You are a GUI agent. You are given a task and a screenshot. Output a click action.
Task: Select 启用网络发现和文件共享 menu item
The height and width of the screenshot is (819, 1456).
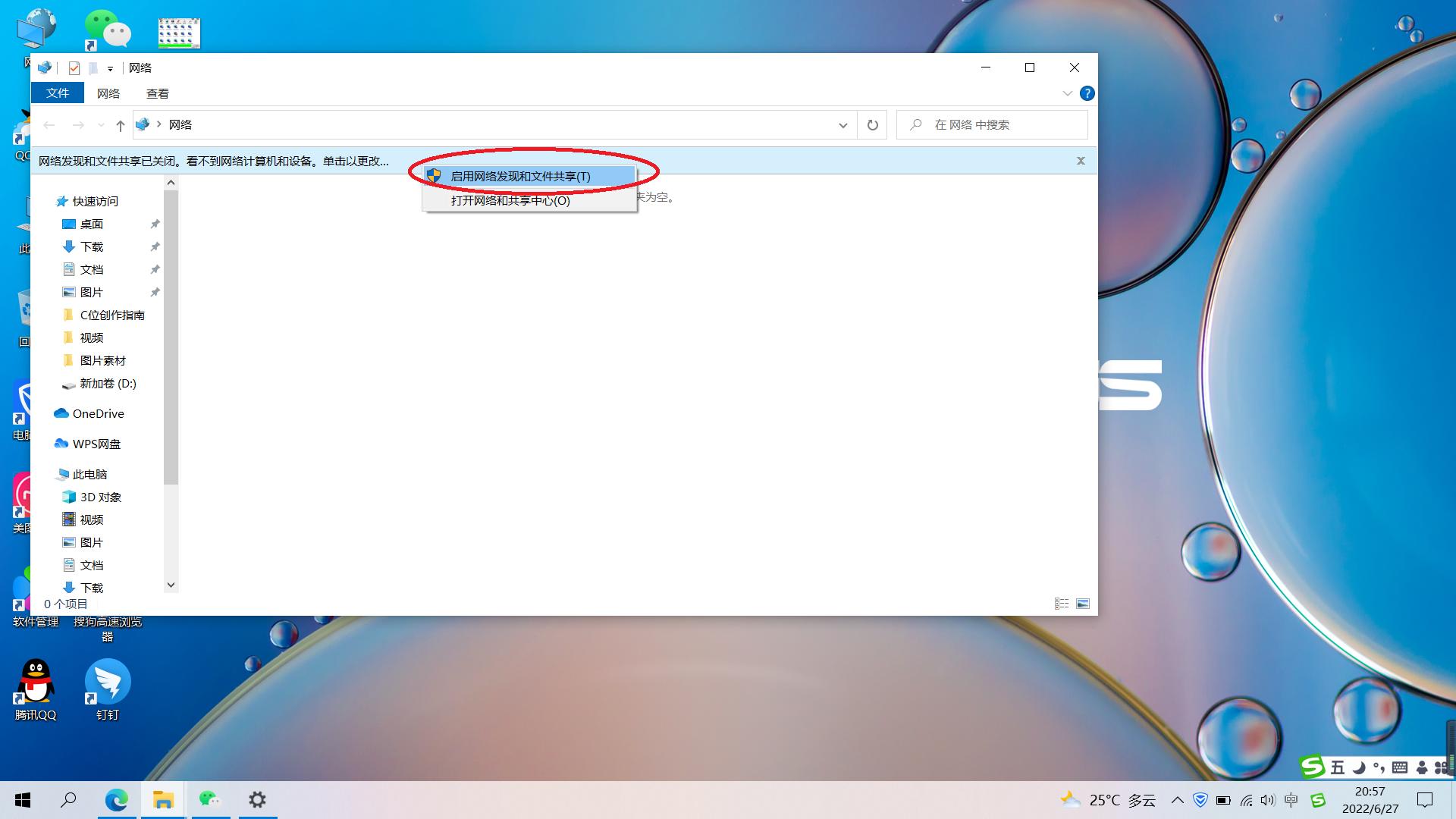point(520,176)
